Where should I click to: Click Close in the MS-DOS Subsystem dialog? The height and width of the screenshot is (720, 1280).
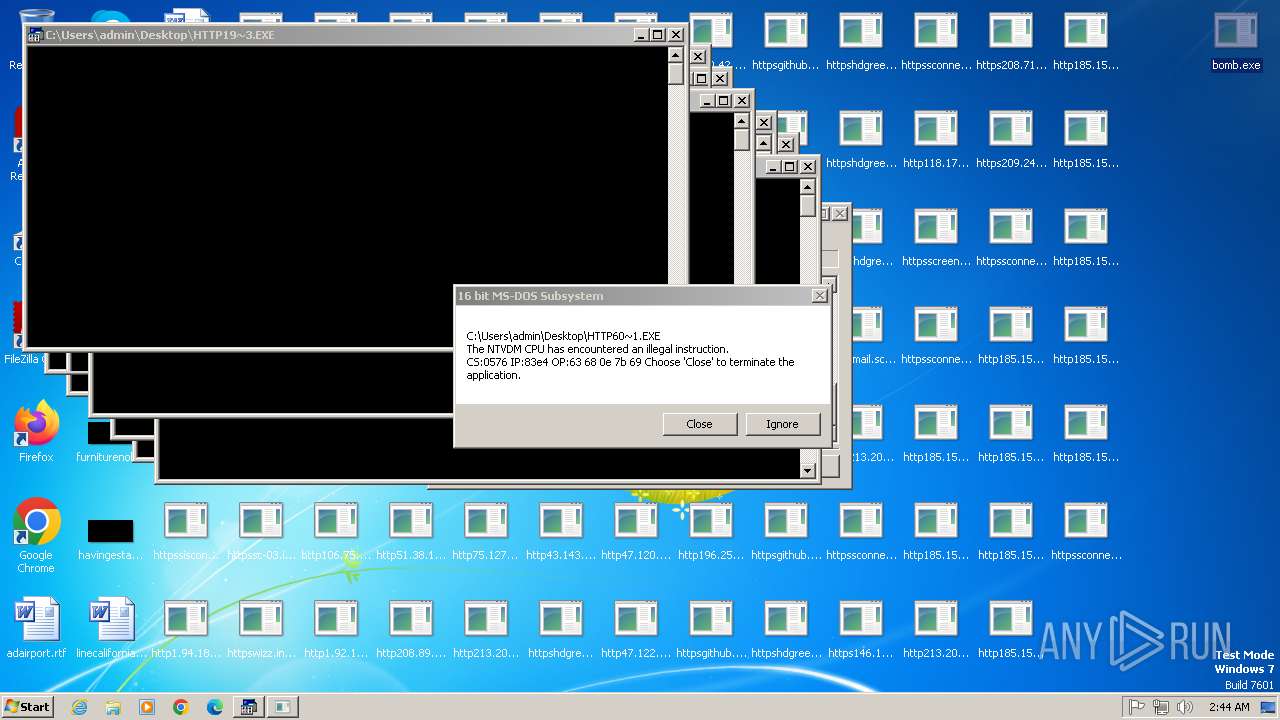coord(699,424)
